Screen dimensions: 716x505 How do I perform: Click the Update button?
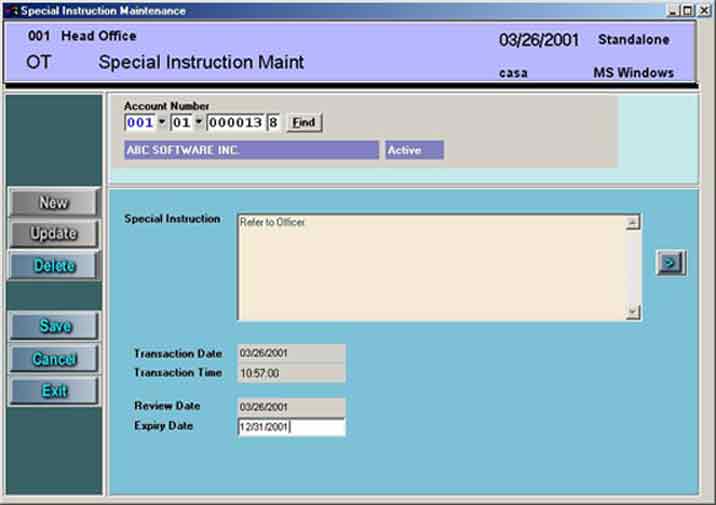coord(55,234)
